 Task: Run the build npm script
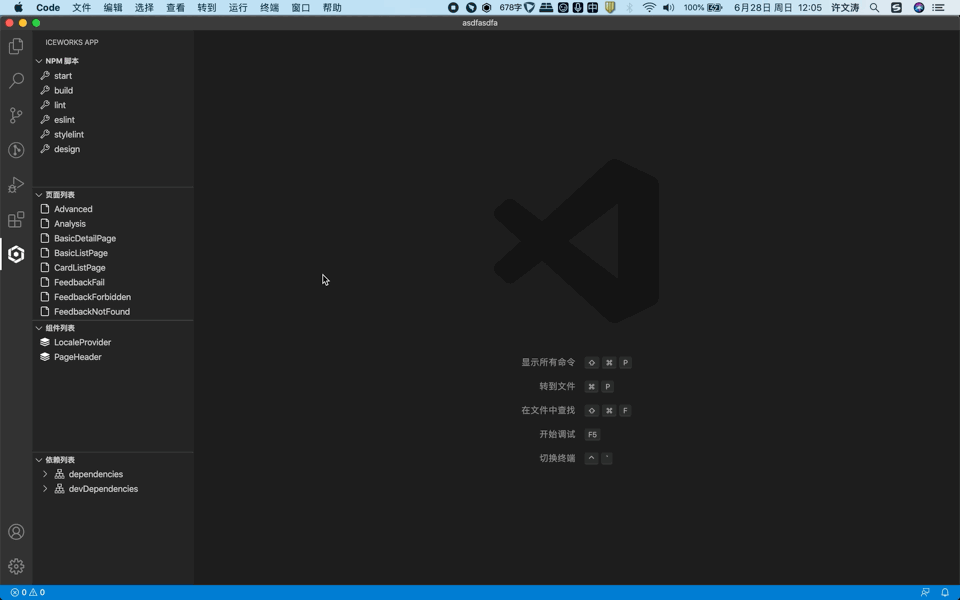point(113,91)
